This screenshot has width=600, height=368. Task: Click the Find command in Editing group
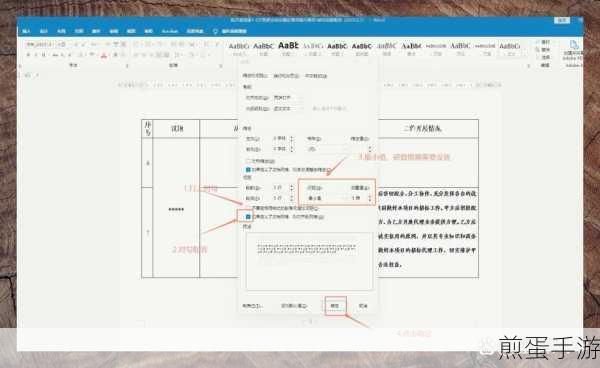pyautogui.click(x=543, y=42)
